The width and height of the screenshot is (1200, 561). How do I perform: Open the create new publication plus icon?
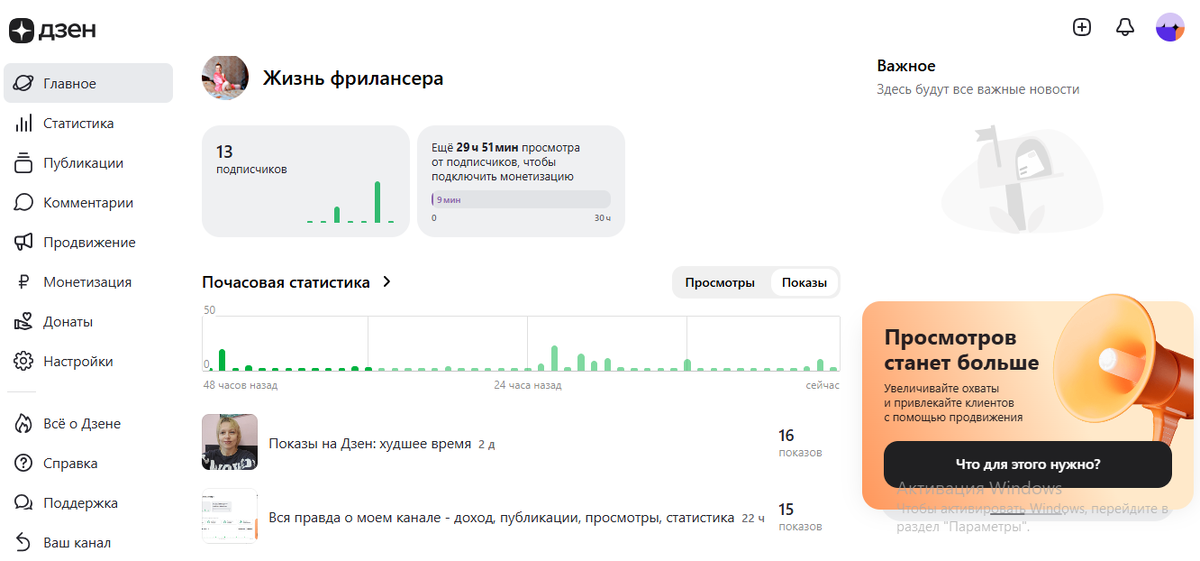pyautogui.click(x=1081, y=28)
